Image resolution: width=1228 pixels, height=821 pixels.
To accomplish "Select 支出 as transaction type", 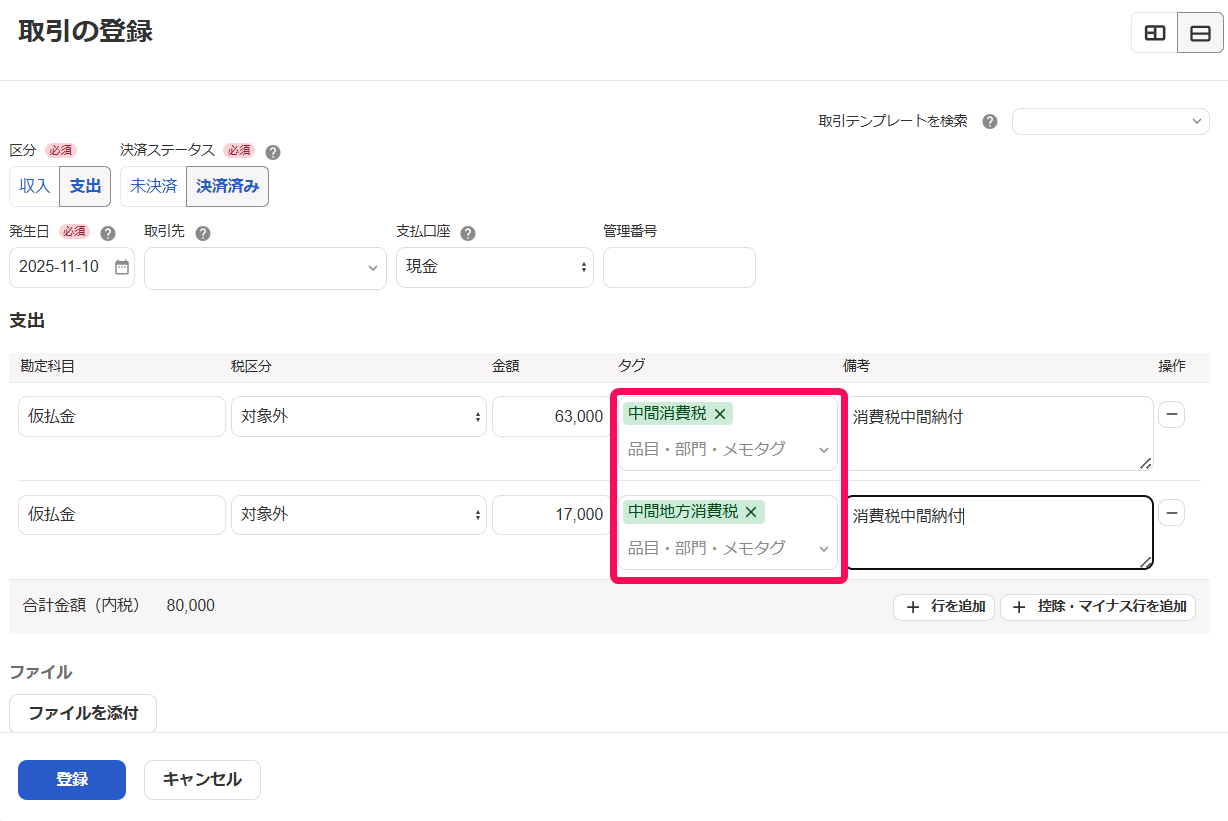I will pyautogui.click(x=85, y=186).
